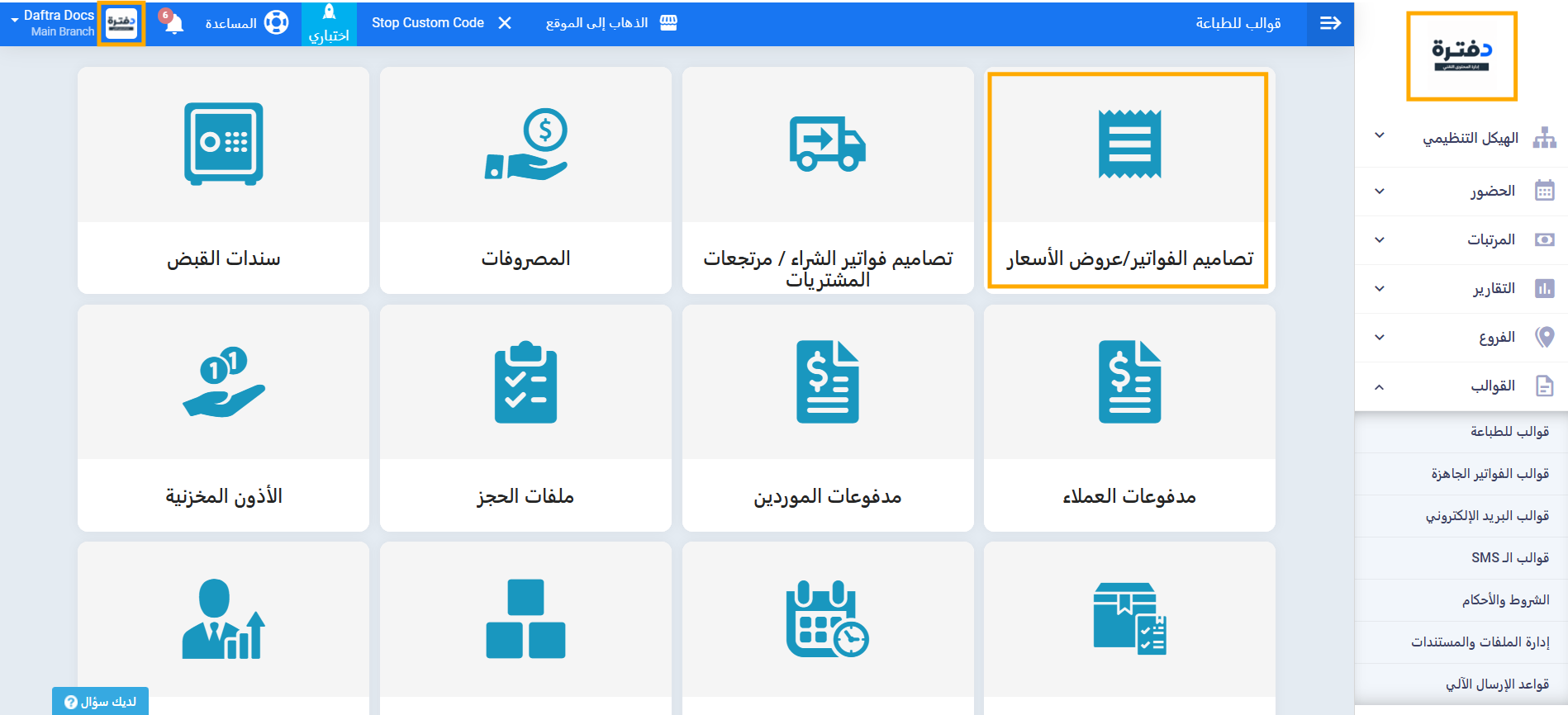Click the safe icon for سندات القبض
This screenshot has width=1568, height=715.
click(223, 144)
